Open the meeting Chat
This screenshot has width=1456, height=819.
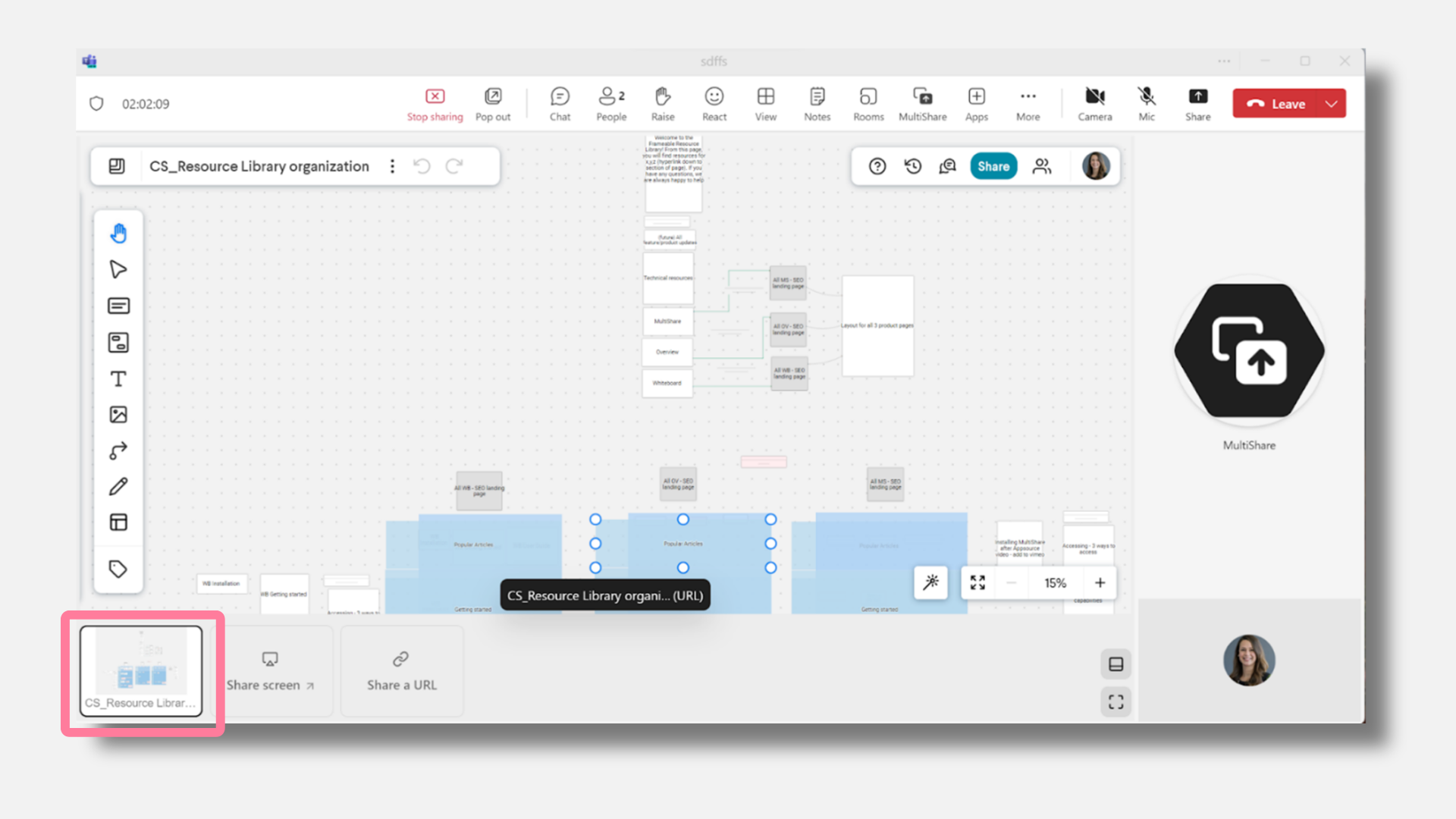tap(560, 105)
